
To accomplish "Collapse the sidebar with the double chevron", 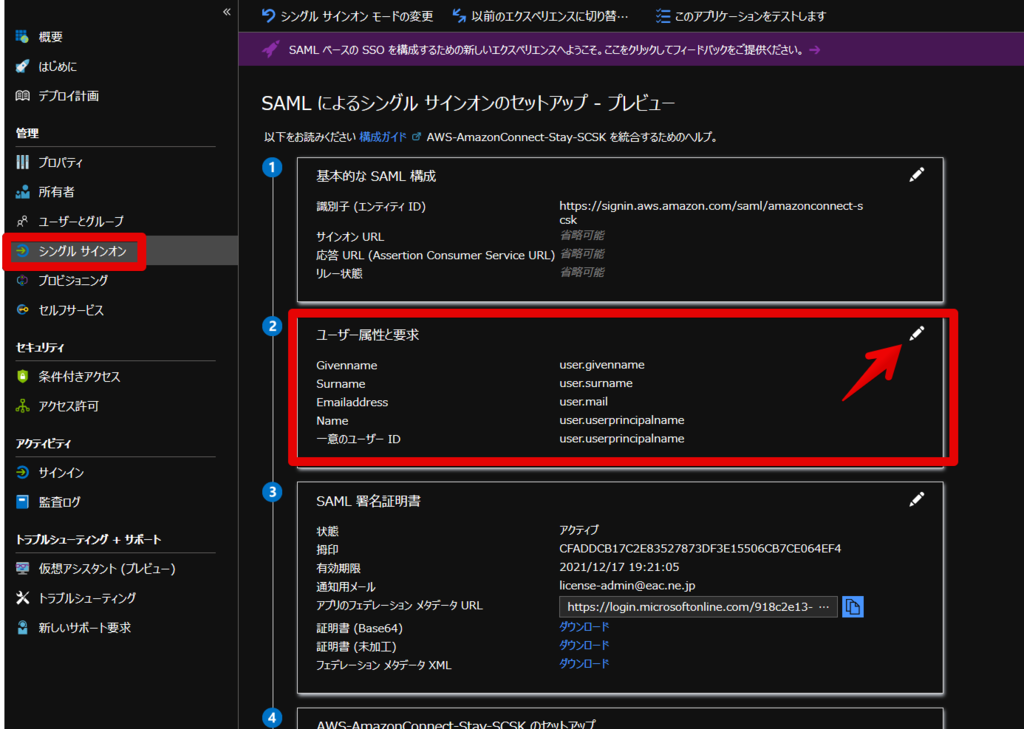I will click(227, 12).
